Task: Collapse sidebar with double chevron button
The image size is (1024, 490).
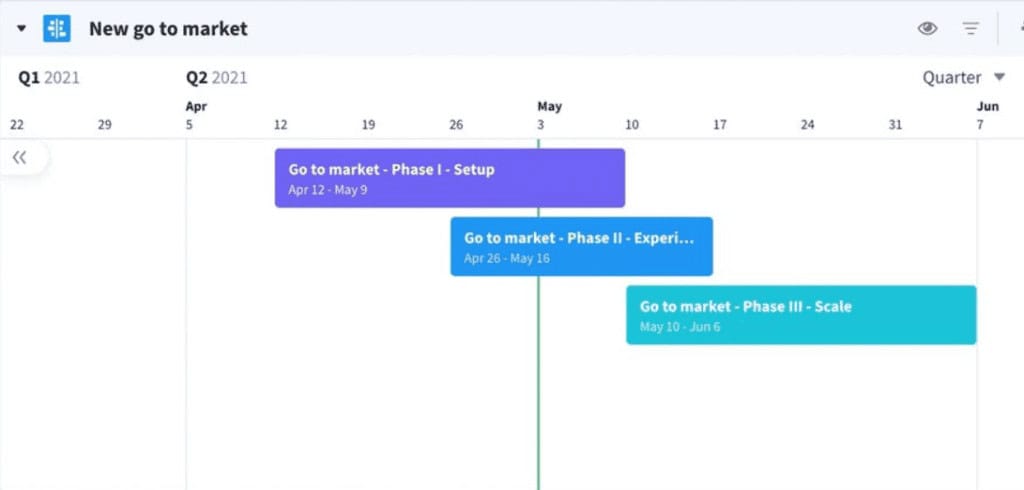Action: pyautogui.click(x=20, y=157)
